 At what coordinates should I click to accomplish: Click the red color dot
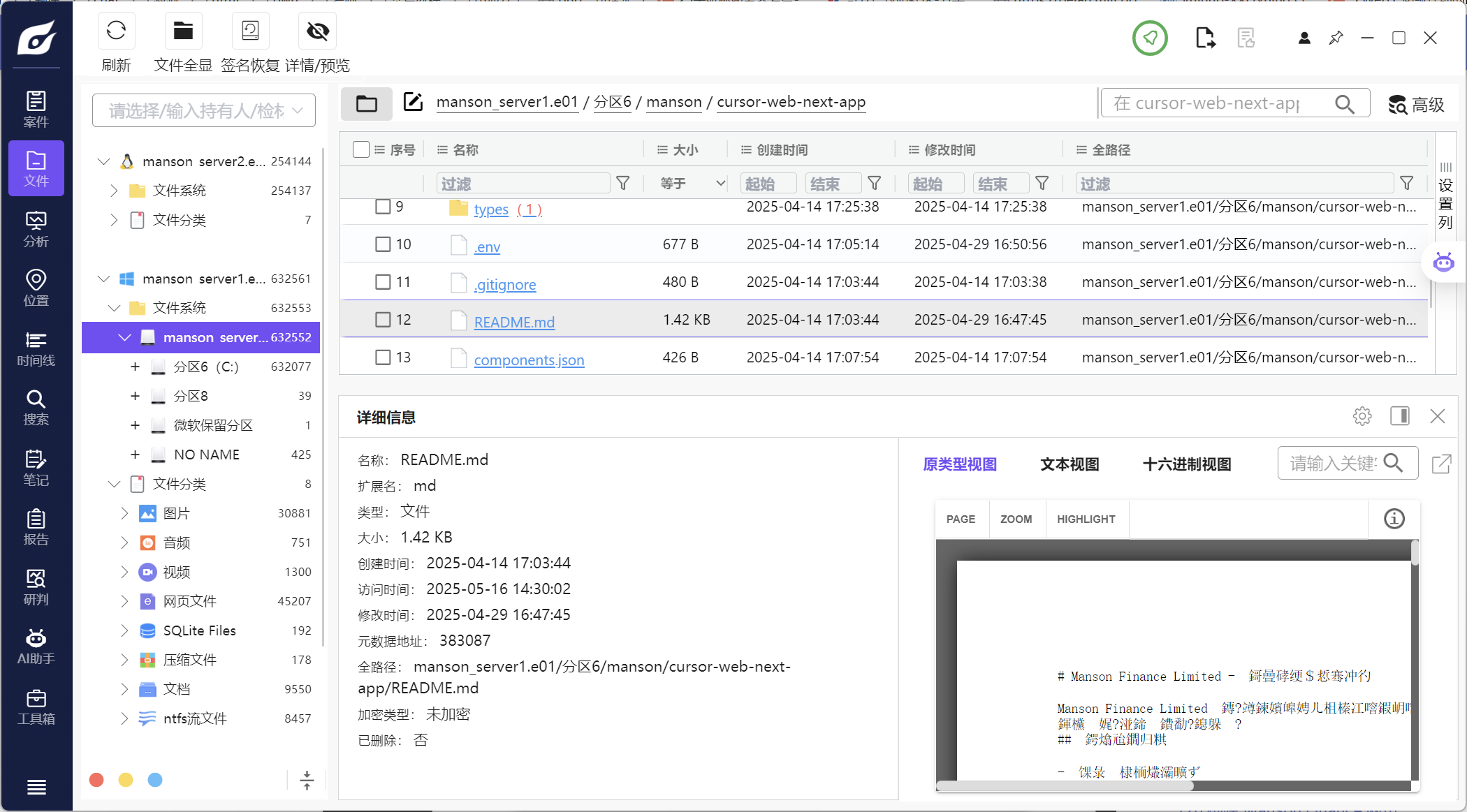96,780
